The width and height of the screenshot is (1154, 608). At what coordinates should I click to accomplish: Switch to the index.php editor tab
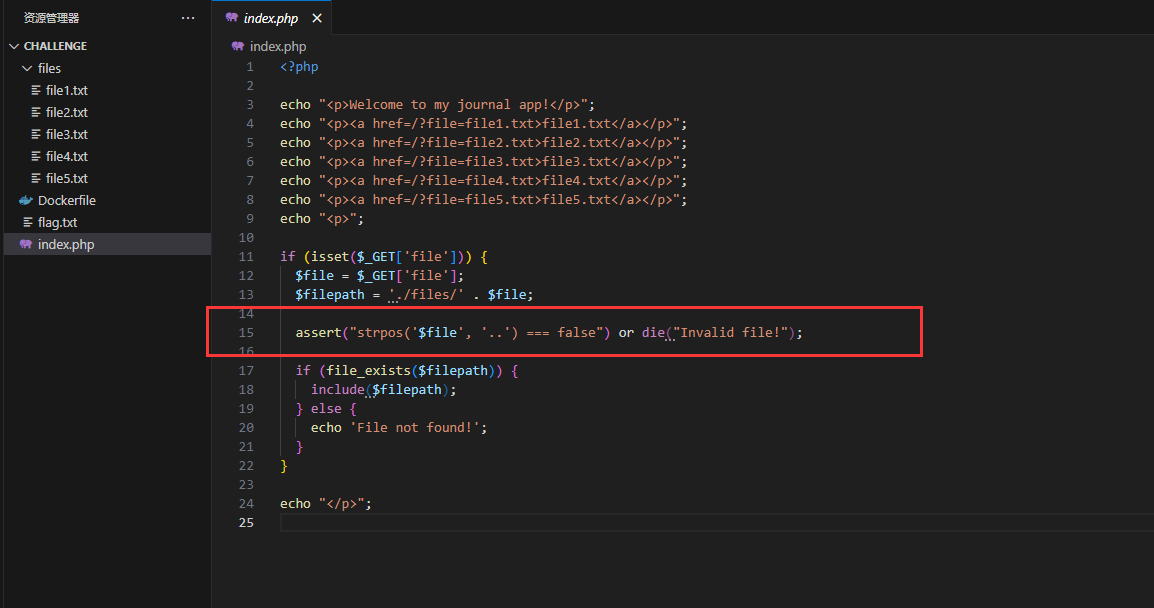click(270, 18)
